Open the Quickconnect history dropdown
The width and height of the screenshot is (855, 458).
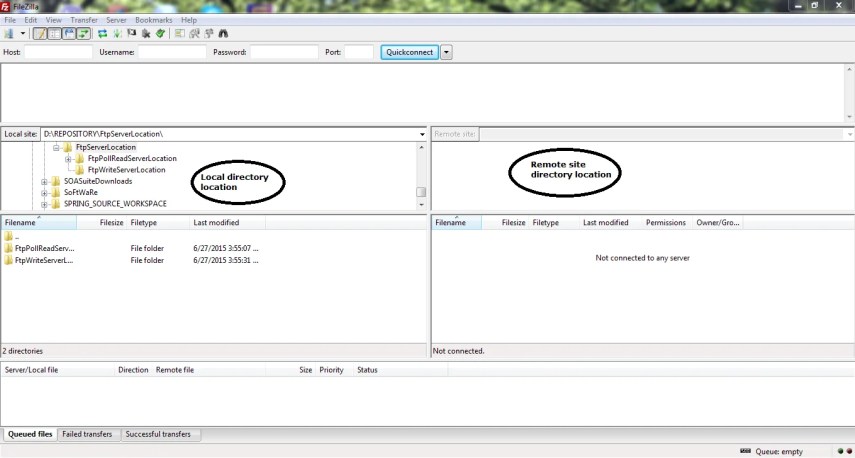point(447,52)
